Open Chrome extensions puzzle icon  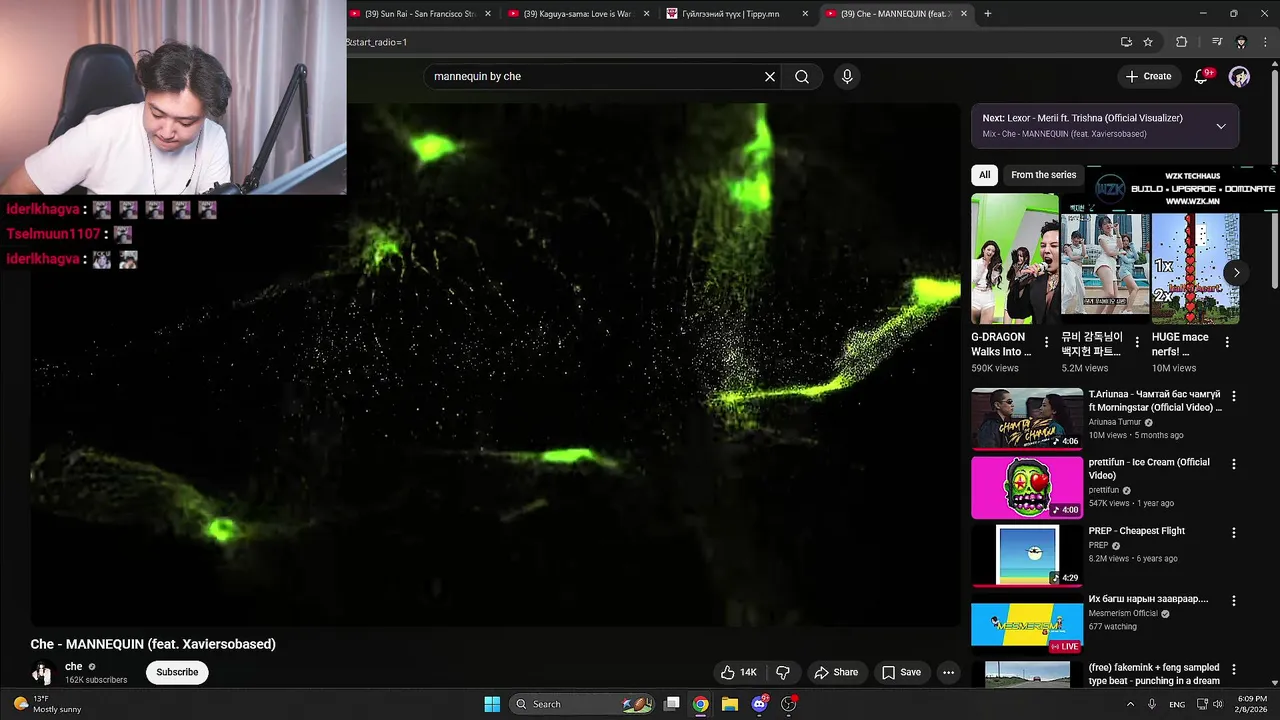[1182, 42]
